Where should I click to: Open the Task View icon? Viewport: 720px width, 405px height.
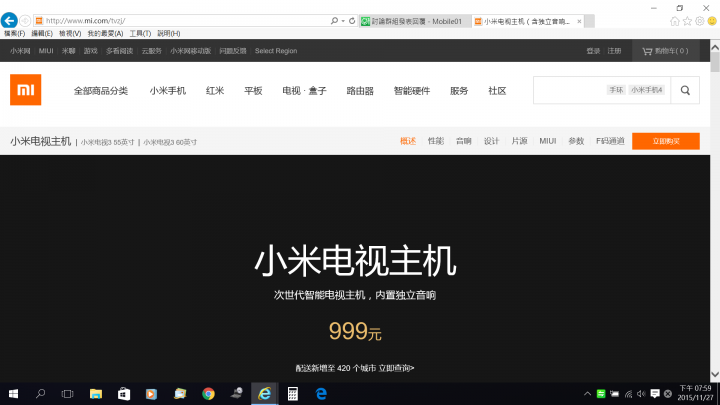click(x=68, y=394)
